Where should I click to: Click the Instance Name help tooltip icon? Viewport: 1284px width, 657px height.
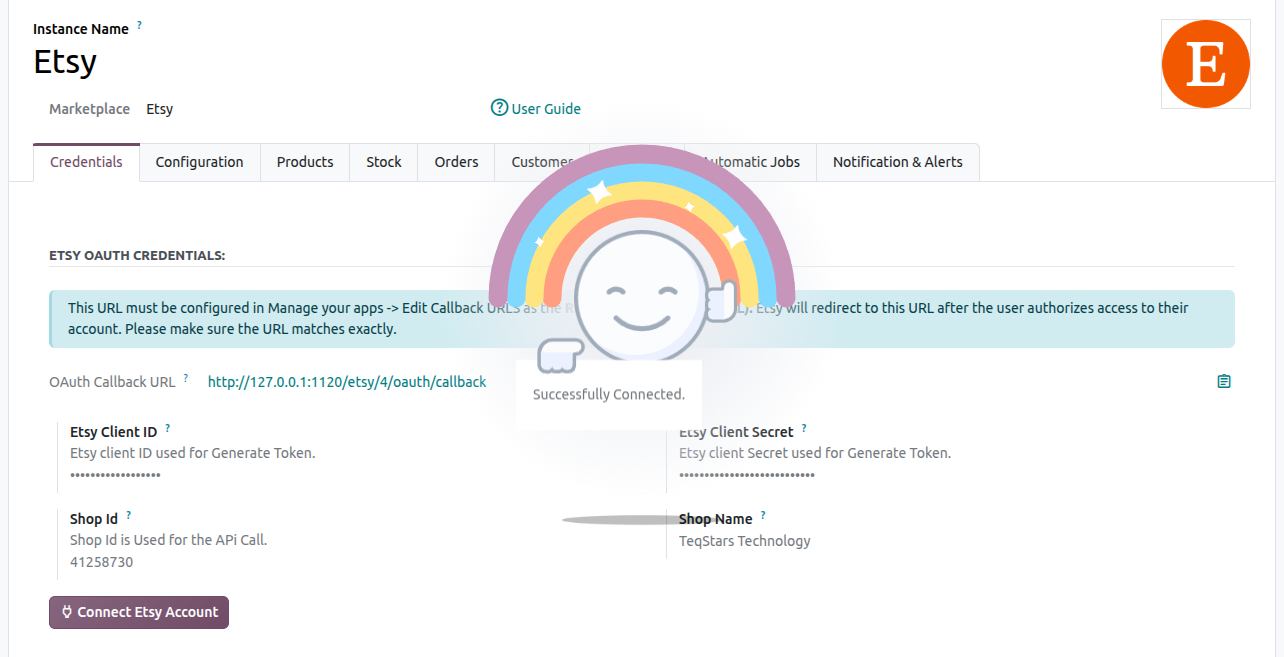tap(139, 26)
